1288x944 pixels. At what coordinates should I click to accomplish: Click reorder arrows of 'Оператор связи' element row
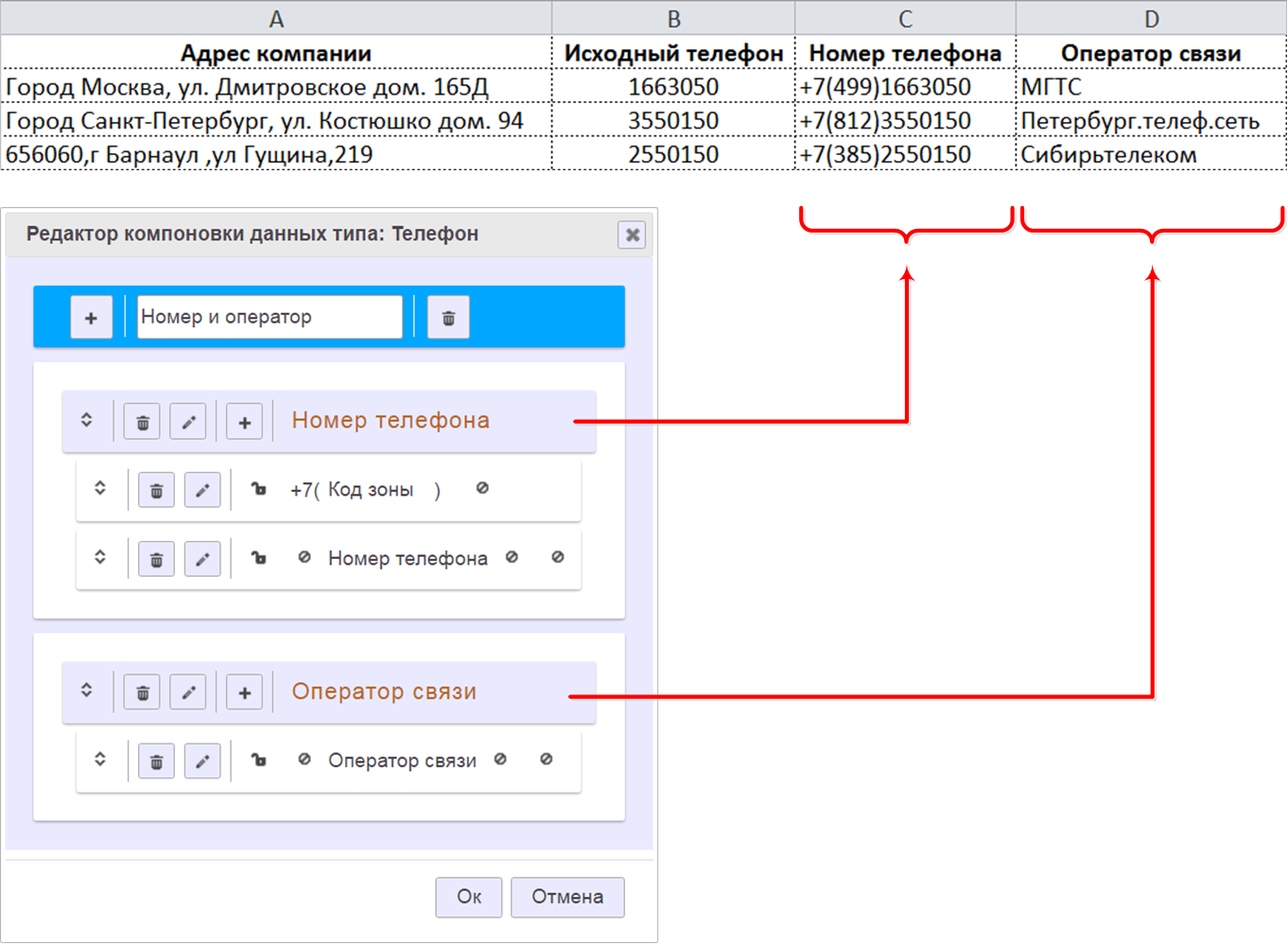(99, 760)
